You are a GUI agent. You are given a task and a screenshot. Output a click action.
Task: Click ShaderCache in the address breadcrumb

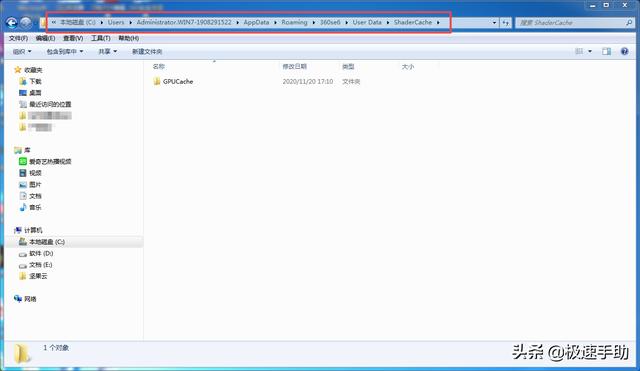coord(413,22)
